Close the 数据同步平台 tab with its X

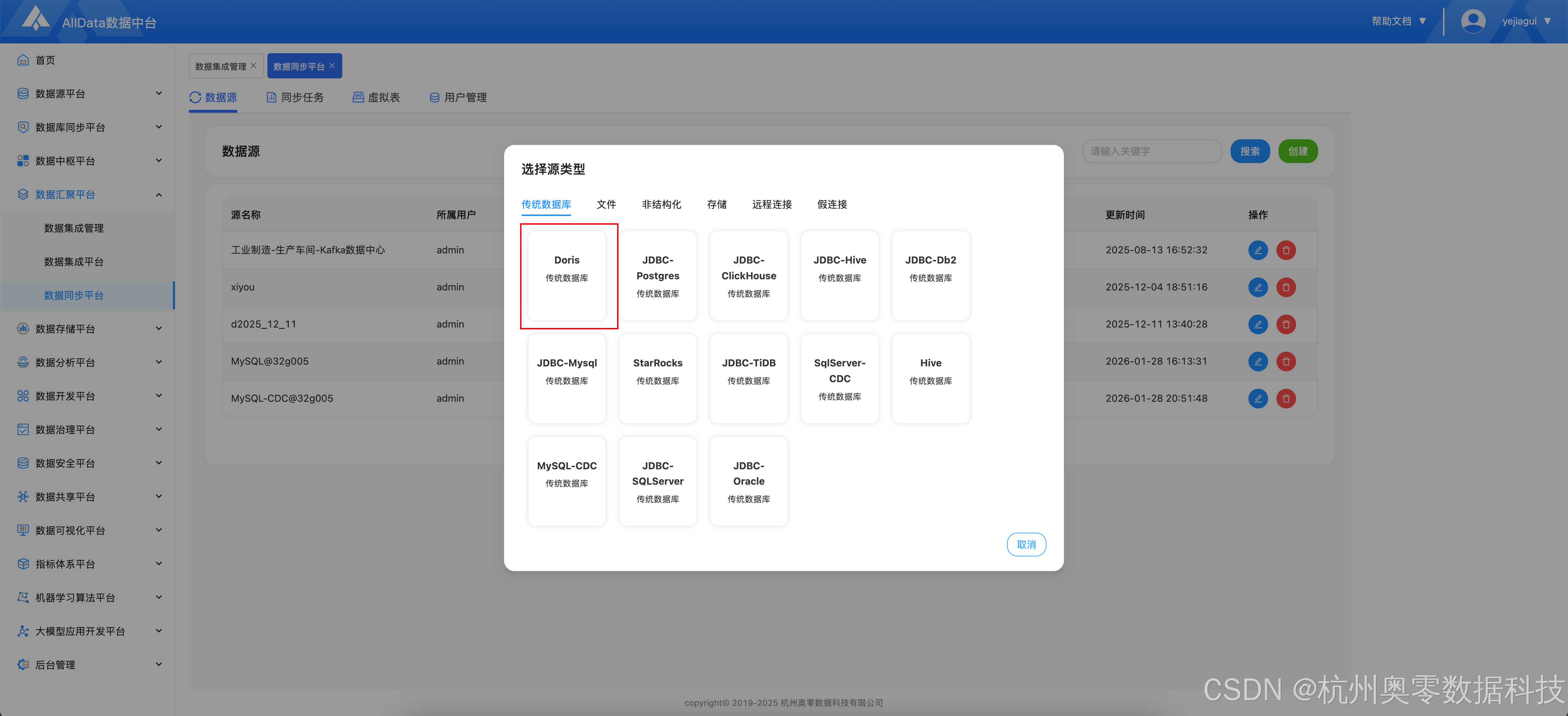[x=332, y=66]
